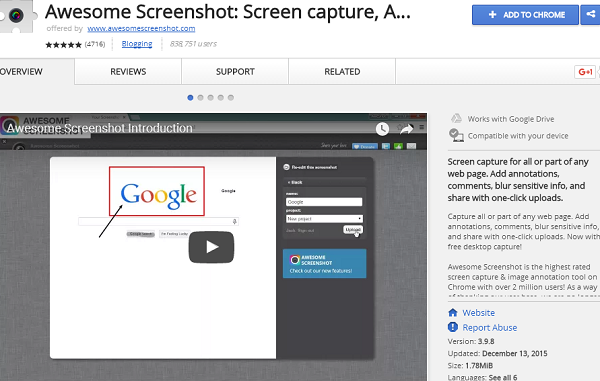600x381 pixels.
Task: Select the fifth carousel dot
Action: coord(231,98)
